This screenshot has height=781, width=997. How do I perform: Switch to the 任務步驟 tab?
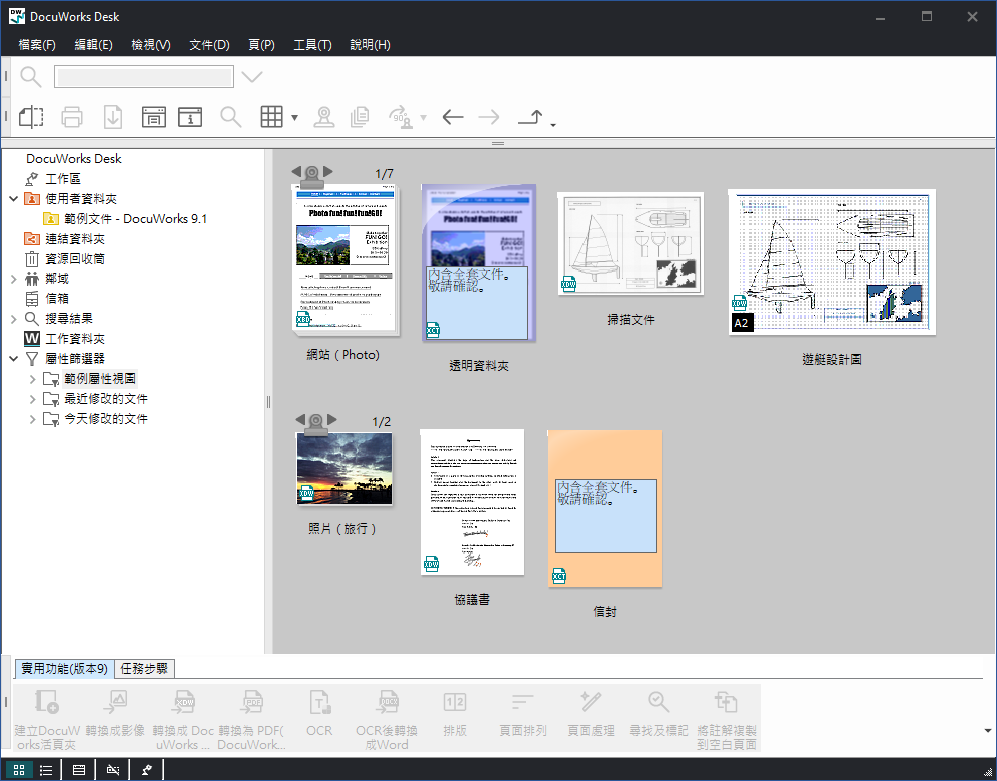point(144,668)
